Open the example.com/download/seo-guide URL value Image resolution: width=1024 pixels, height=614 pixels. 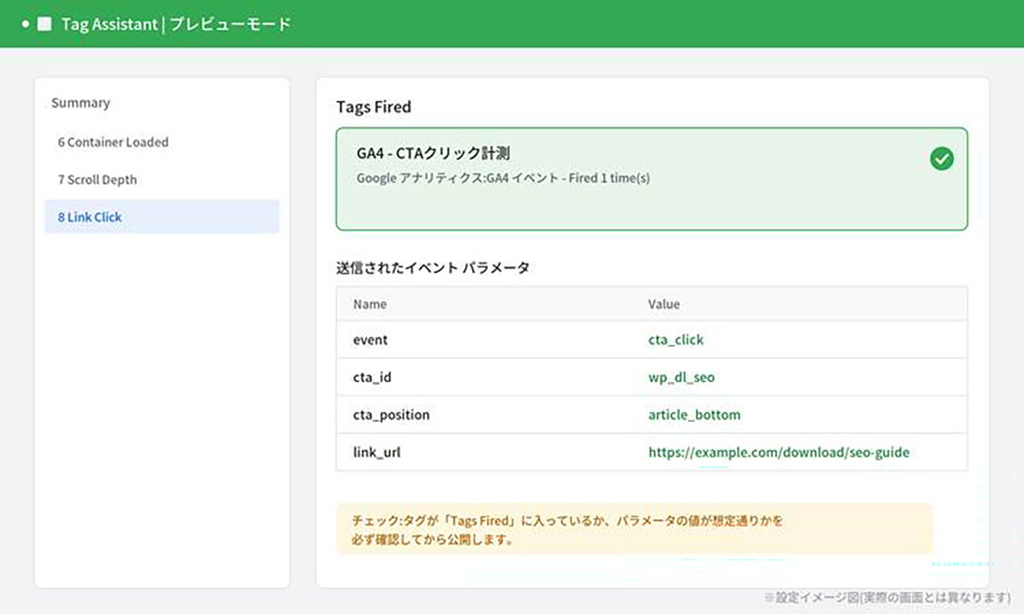click(778, 452)
